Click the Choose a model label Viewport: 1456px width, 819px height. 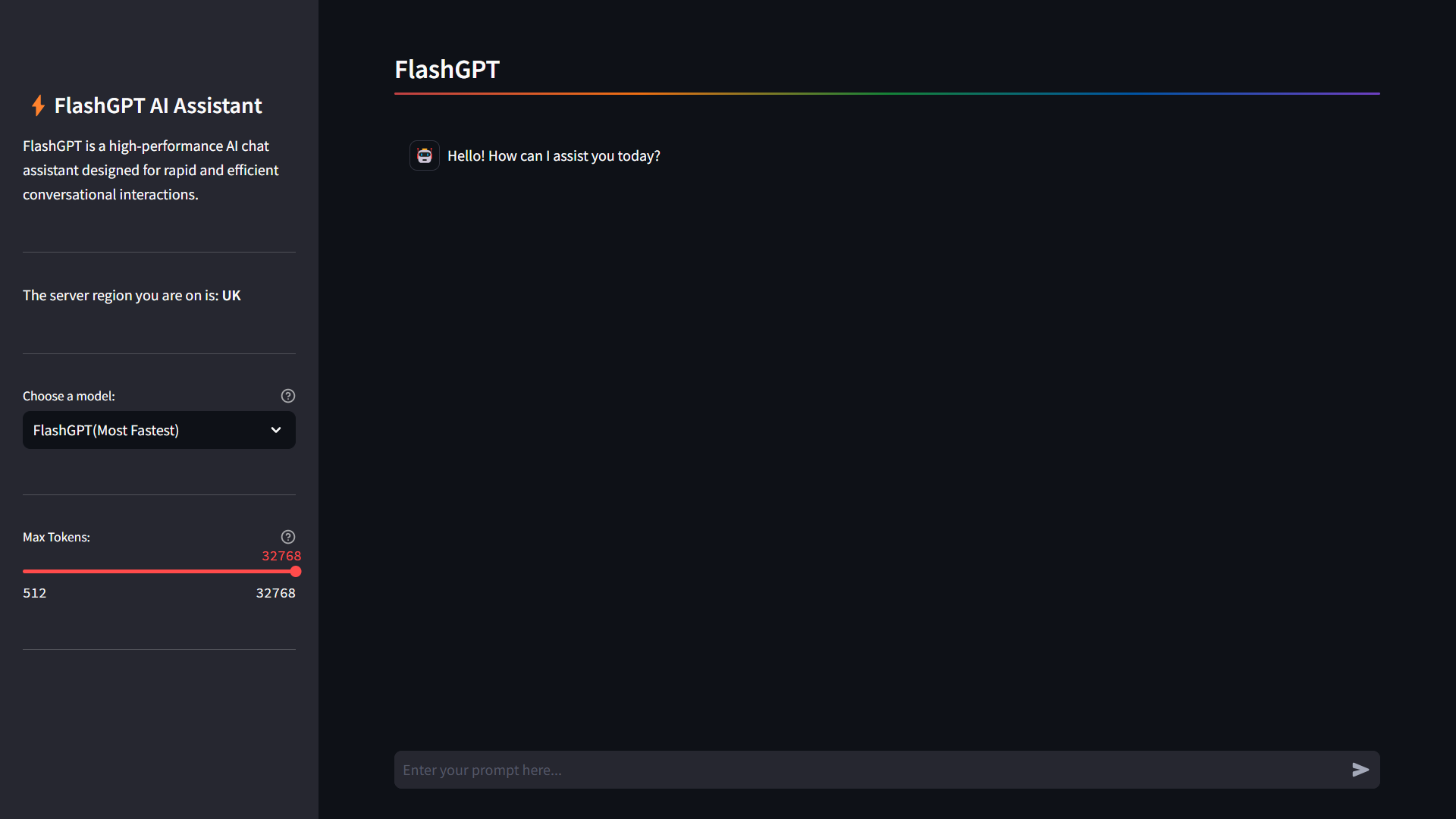(69, 396)
